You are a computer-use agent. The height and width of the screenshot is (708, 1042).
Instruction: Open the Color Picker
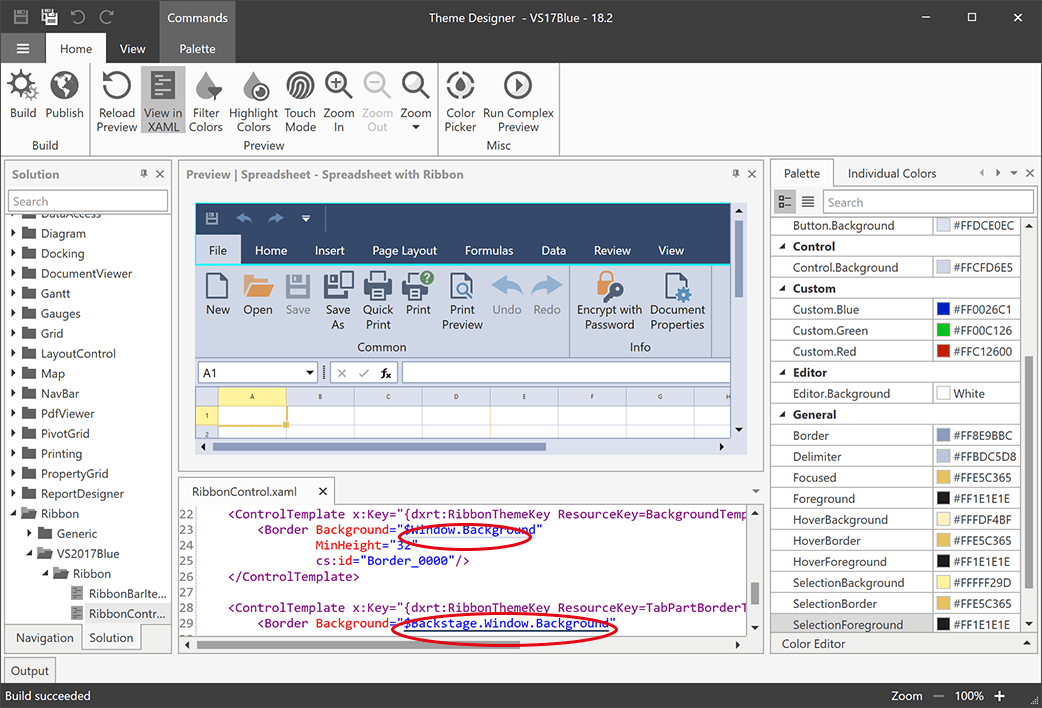[459, 97]
